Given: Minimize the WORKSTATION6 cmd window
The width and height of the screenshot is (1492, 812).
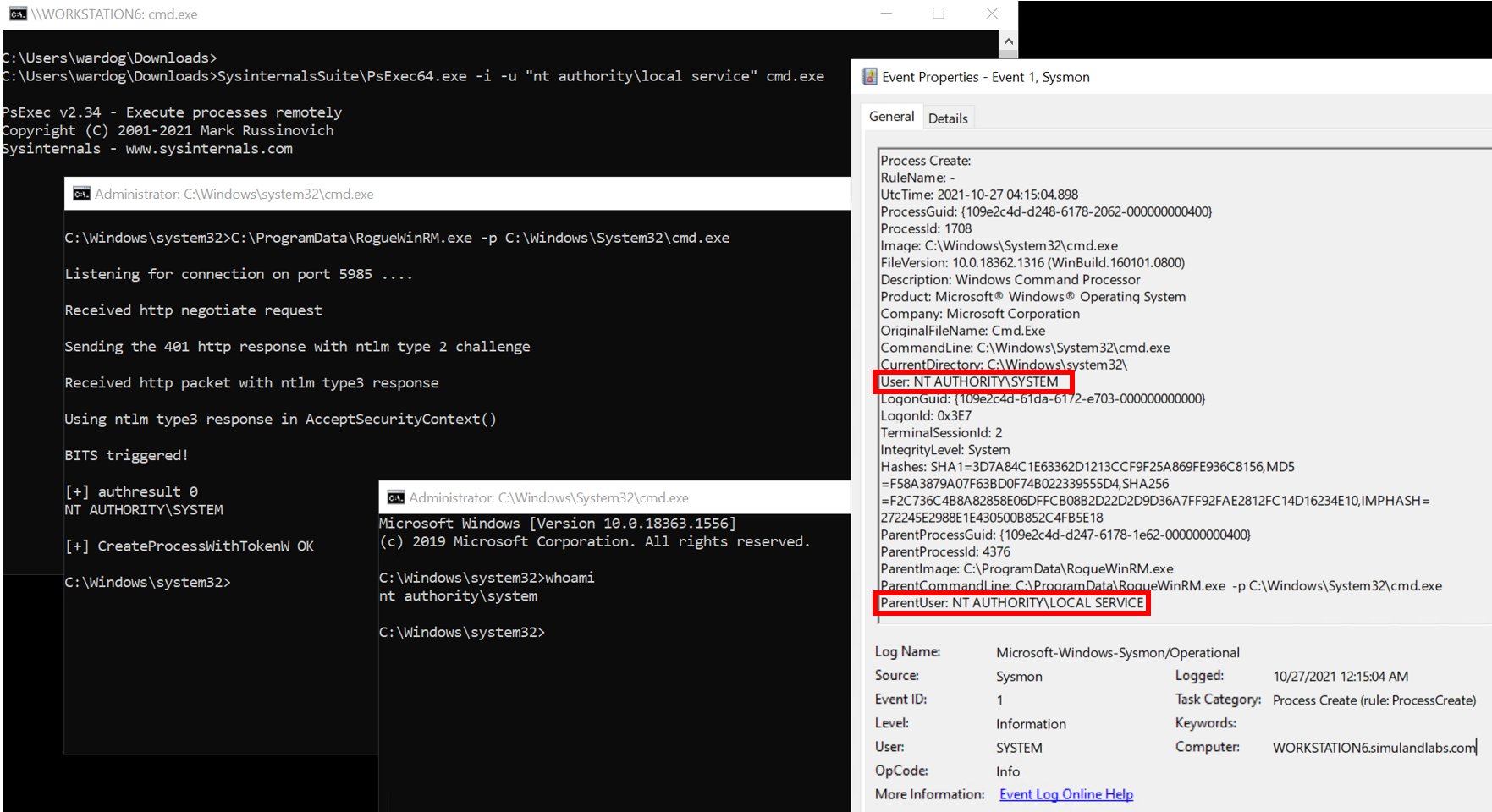Looking at the screenshot, I should click(x=885, y=14).
